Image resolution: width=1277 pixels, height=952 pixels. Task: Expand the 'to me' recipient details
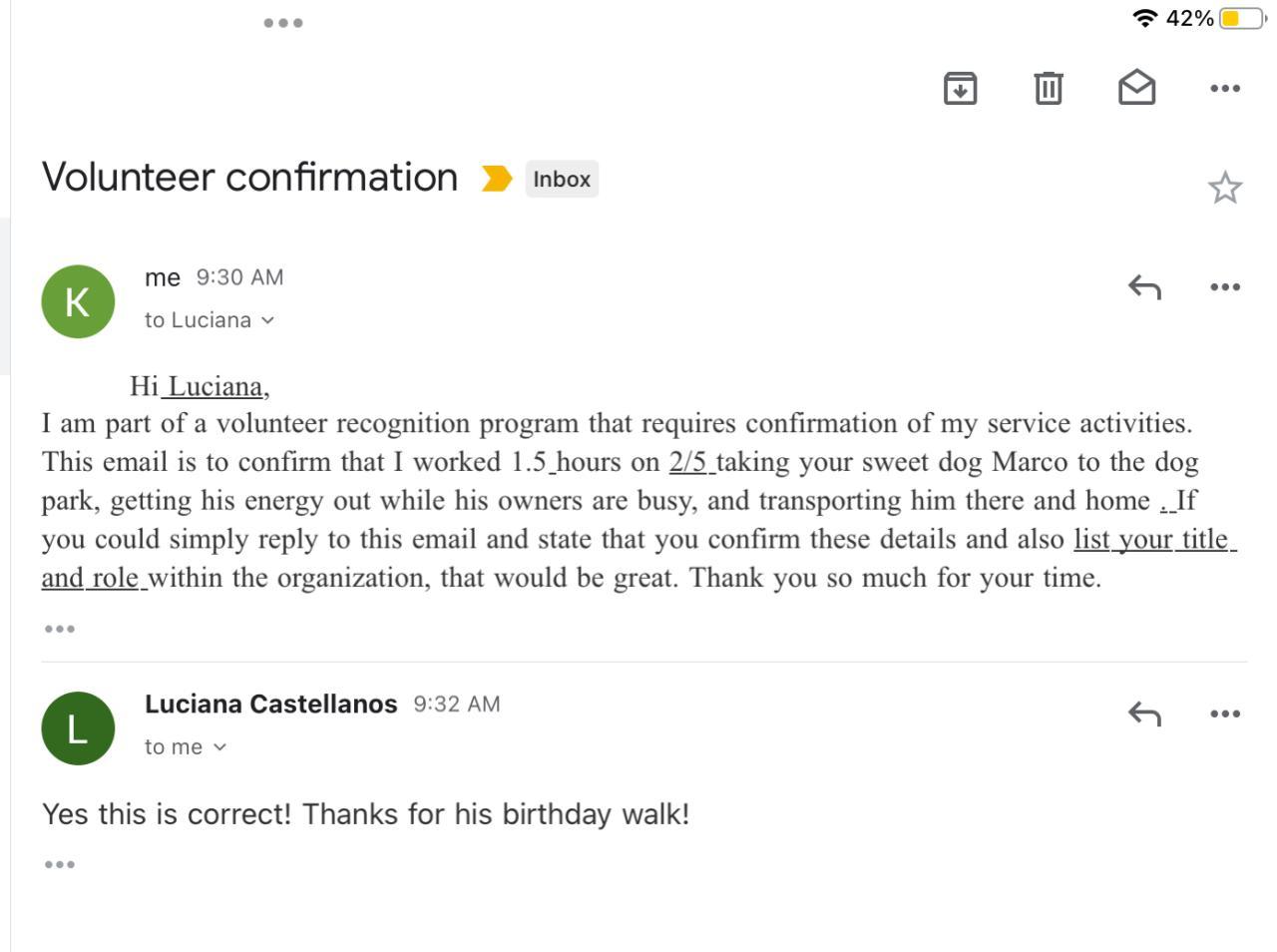pos(187,747)
